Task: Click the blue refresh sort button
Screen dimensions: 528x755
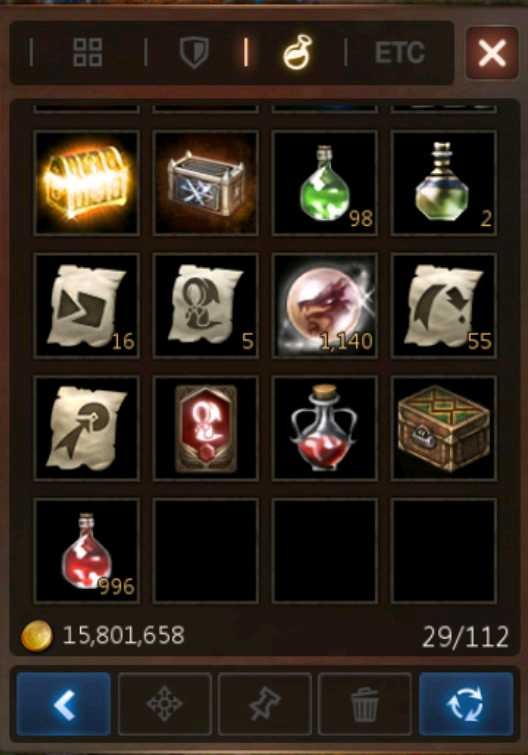Action: (466, 704)
